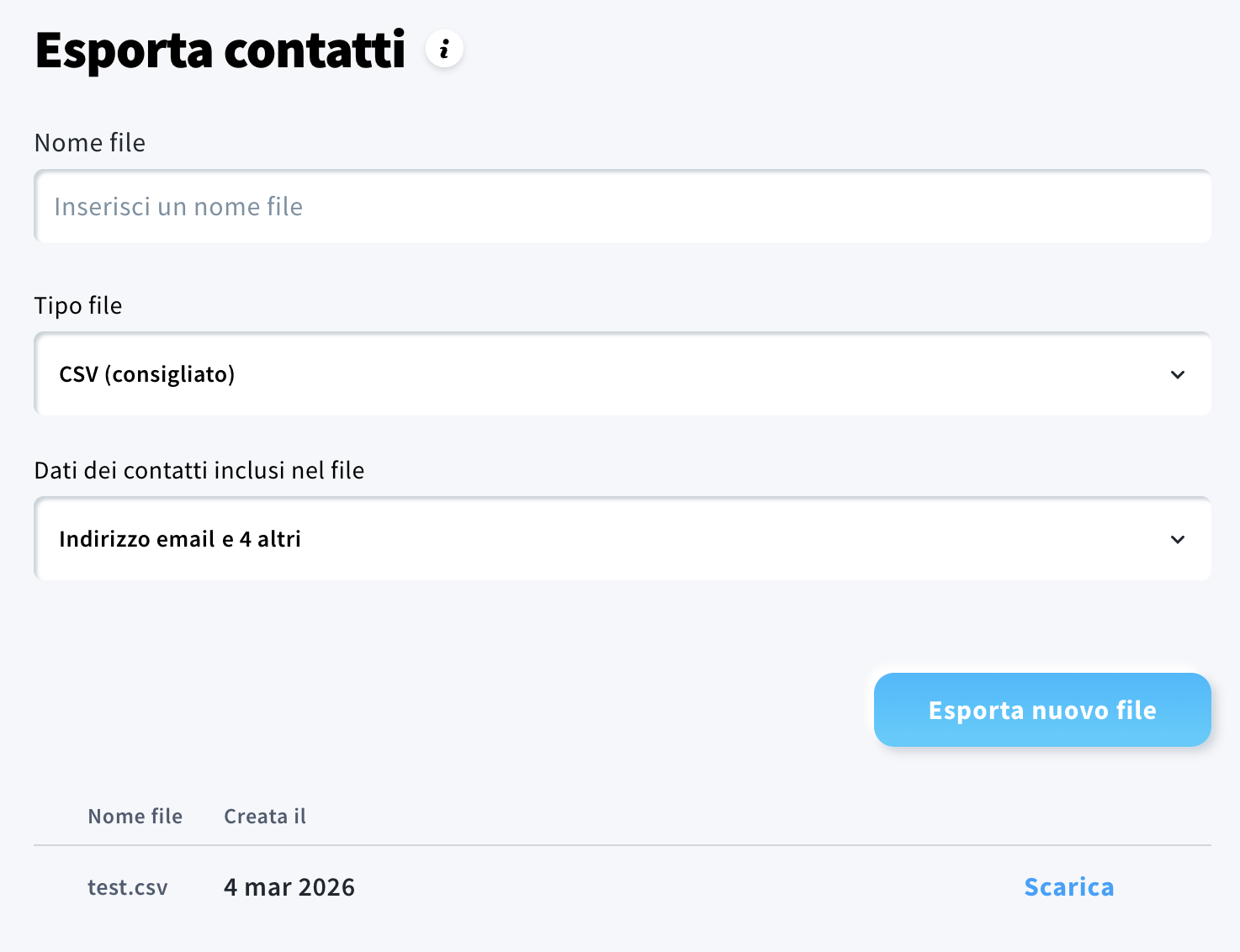Click the 4 mar 2026 date cell

tap(289, 887)
